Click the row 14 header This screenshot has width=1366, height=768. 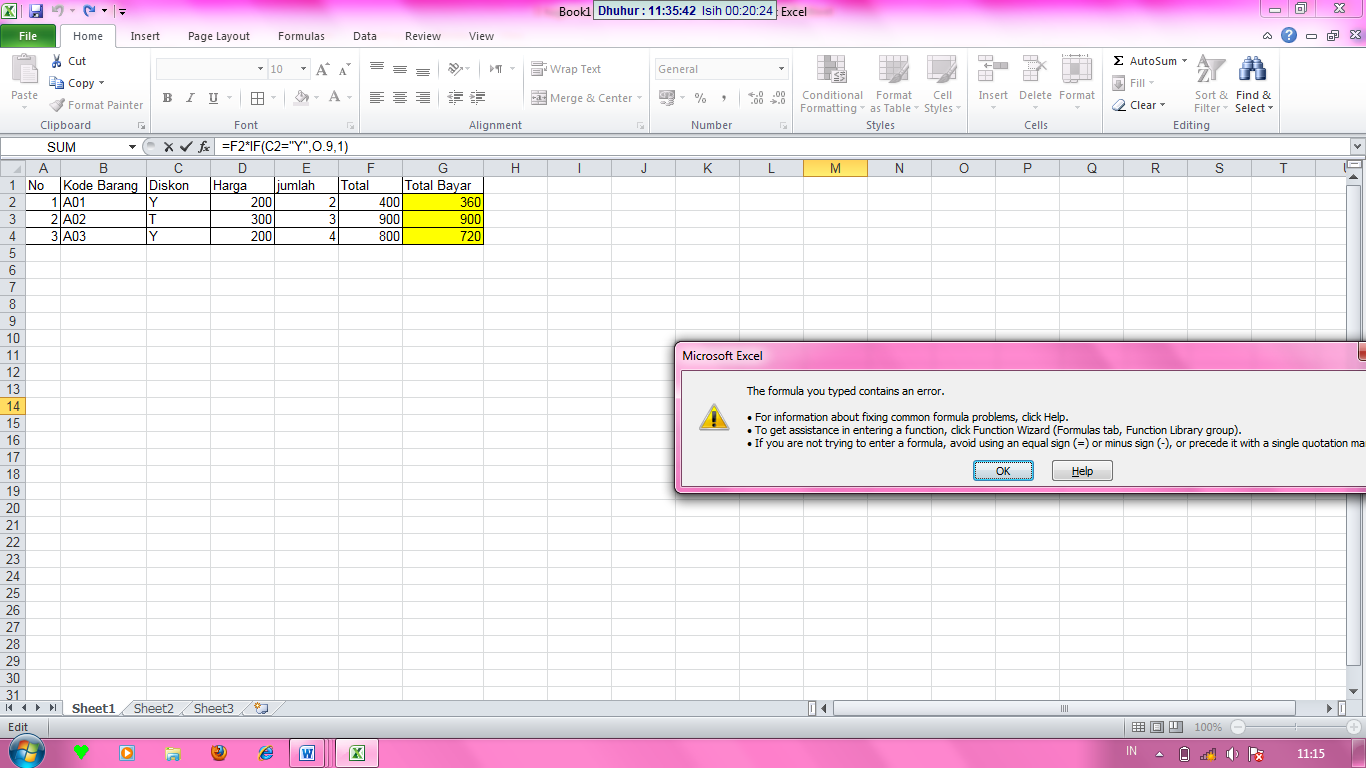tap(12, 406)
